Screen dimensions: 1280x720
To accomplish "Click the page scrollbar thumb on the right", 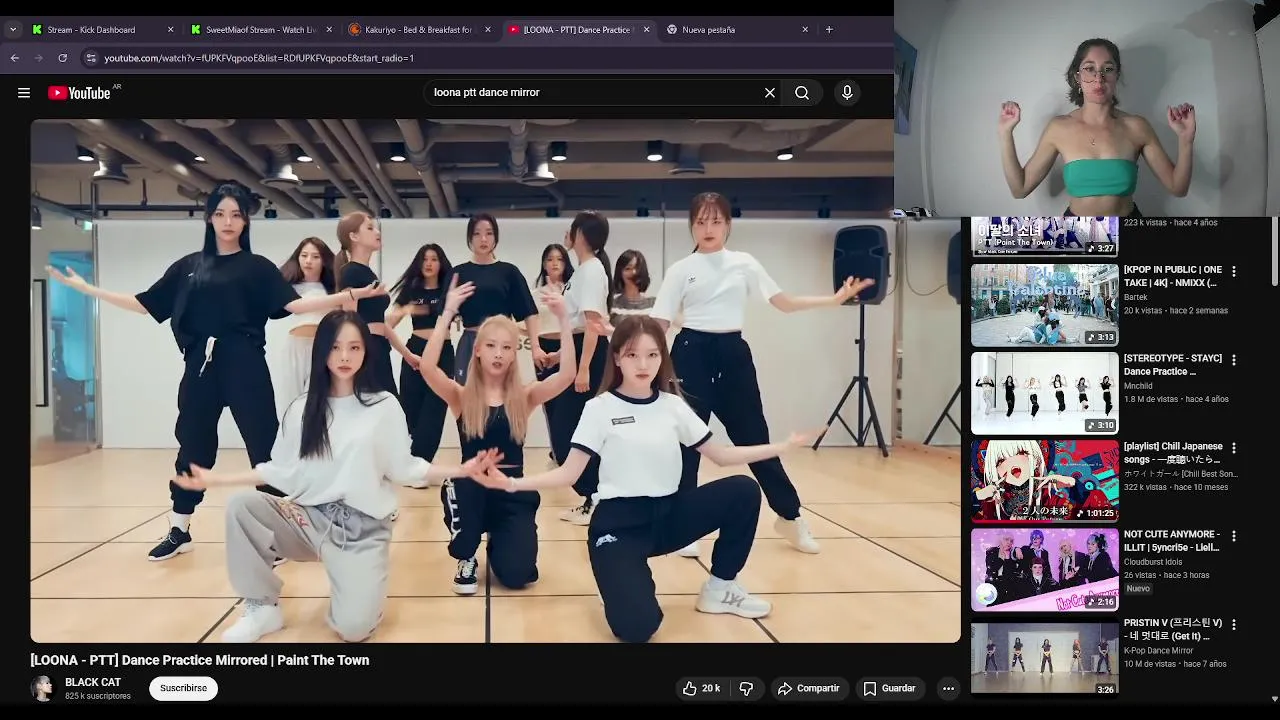I will pyautogui.click(x=1274, y=250).
